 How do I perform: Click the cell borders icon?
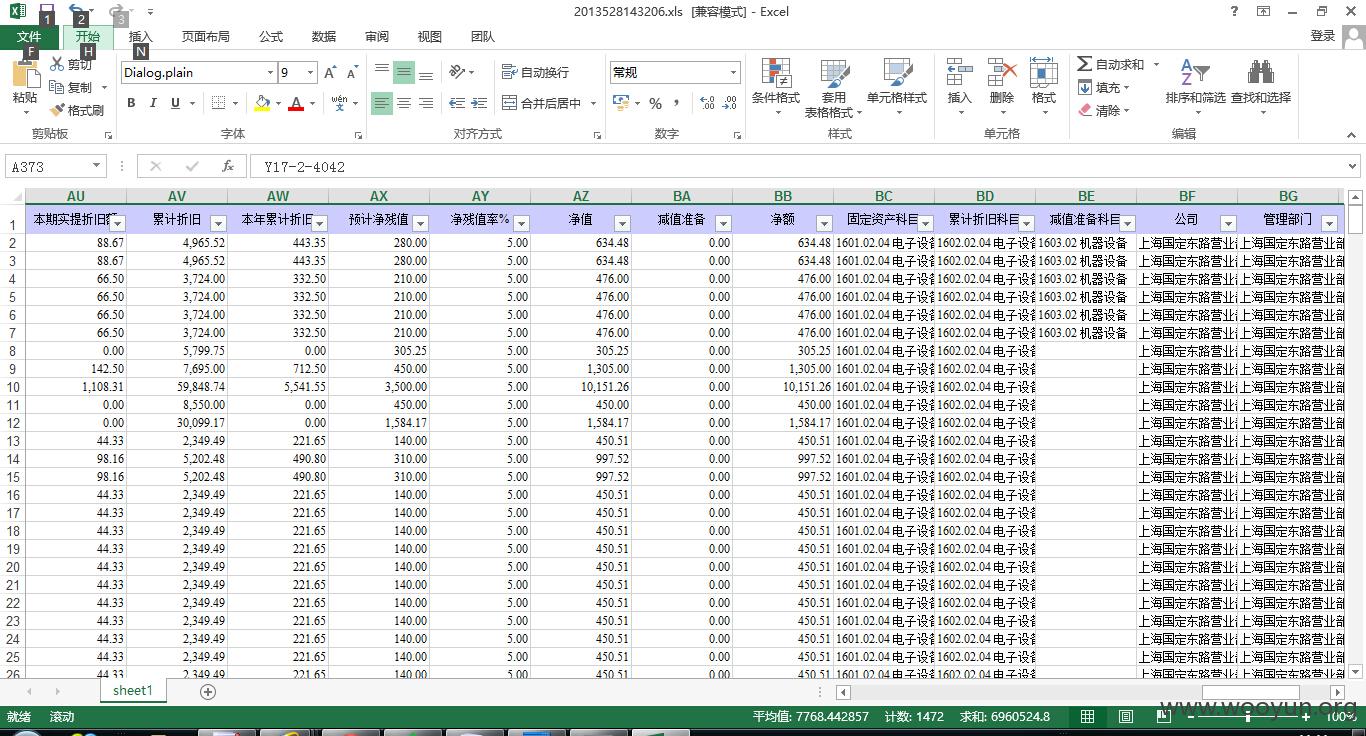pos(219,103)
